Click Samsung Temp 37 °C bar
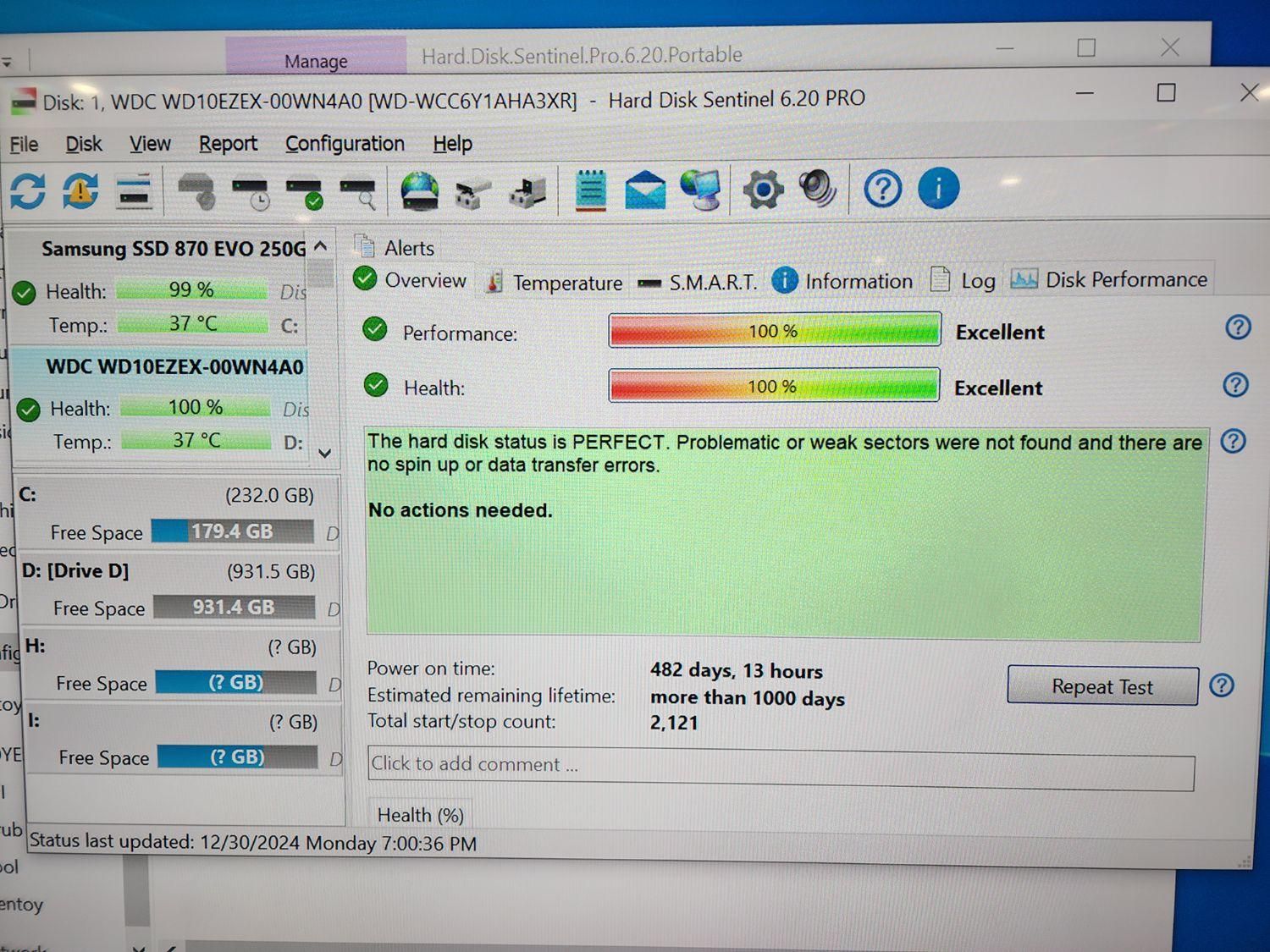 click(192, 323)
